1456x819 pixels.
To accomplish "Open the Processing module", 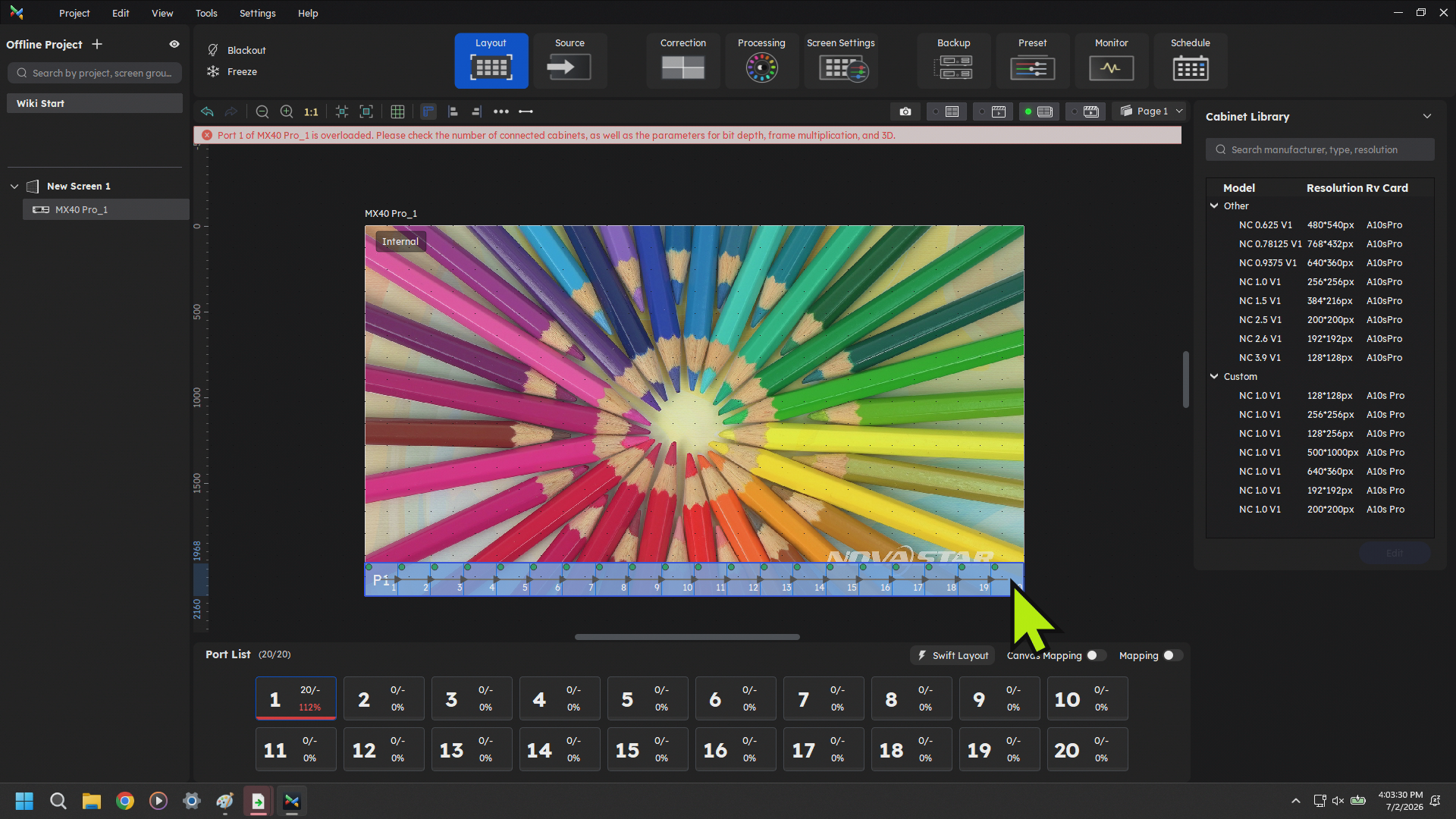I will coord(761,61).
